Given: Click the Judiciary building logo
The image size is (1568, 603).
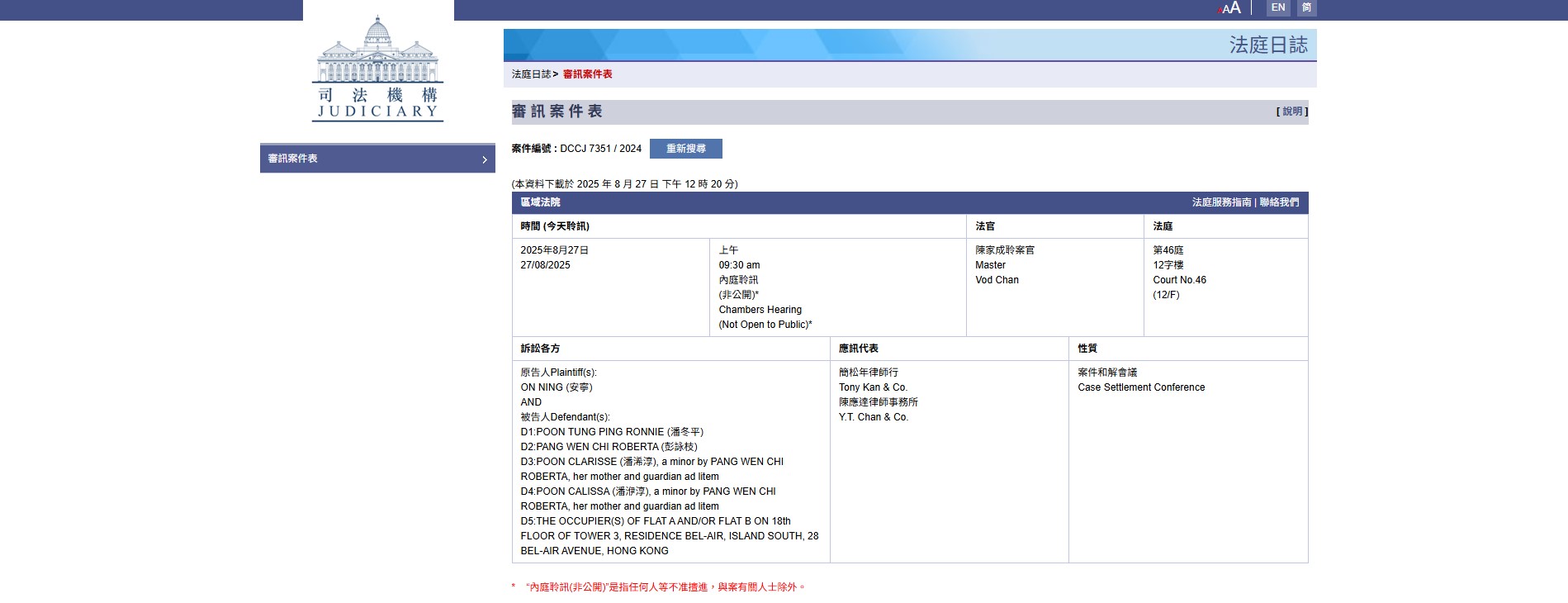Looking at the screenshot, I should (377, 69).
